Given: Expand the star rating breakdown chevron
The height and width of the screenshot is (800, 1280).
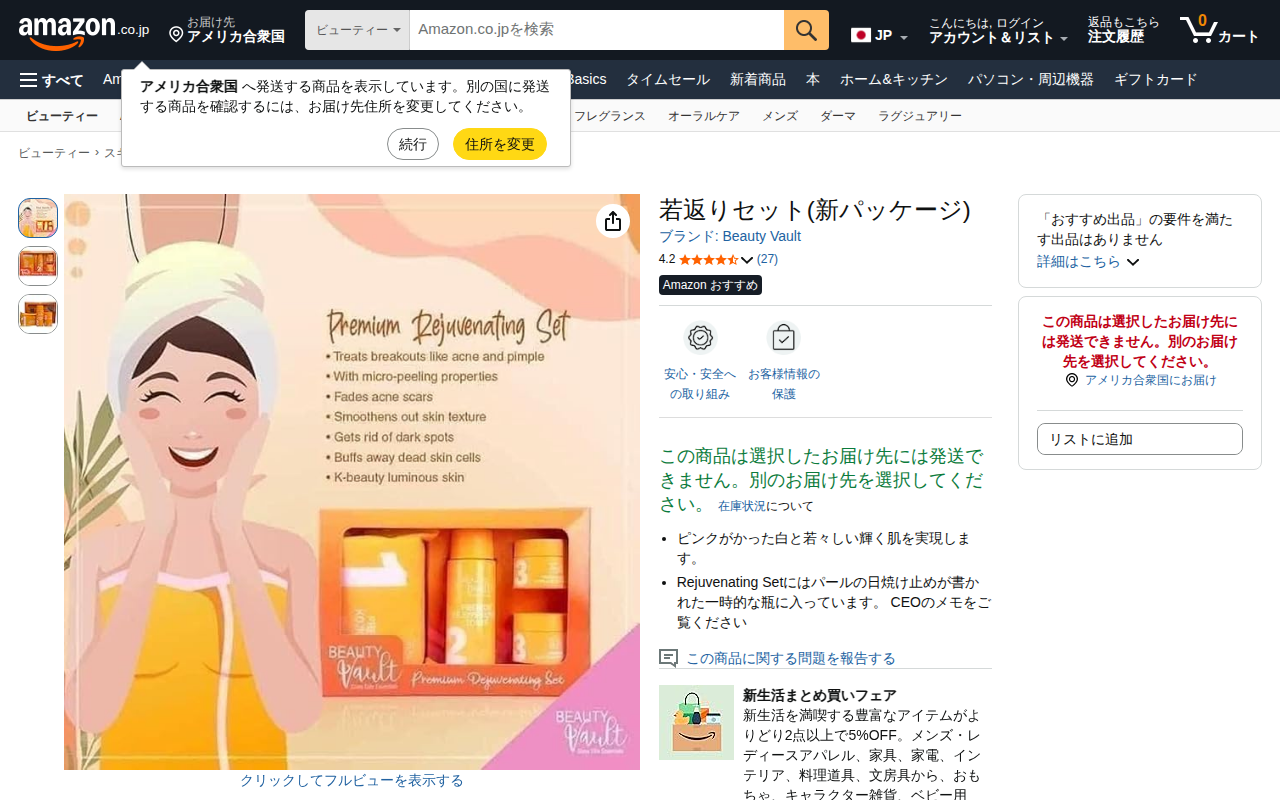Looking at the screenshot, I should pyautogui.click(x=747, y=260).
